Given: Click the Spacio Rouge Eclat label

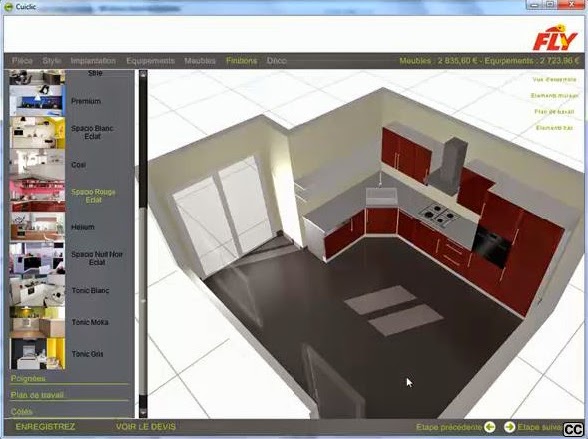Looking at the screenshot, I should point(93,196).
